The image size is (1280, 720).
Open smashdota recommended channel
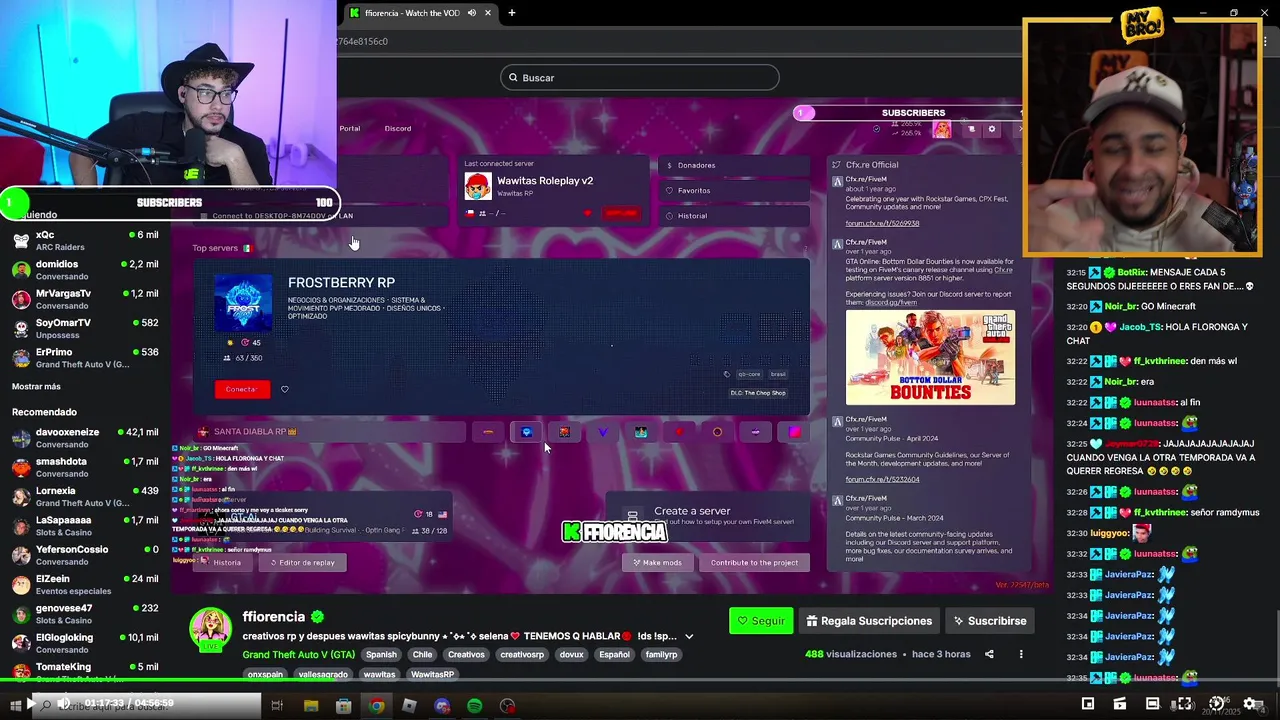click(x=84, y=467)
